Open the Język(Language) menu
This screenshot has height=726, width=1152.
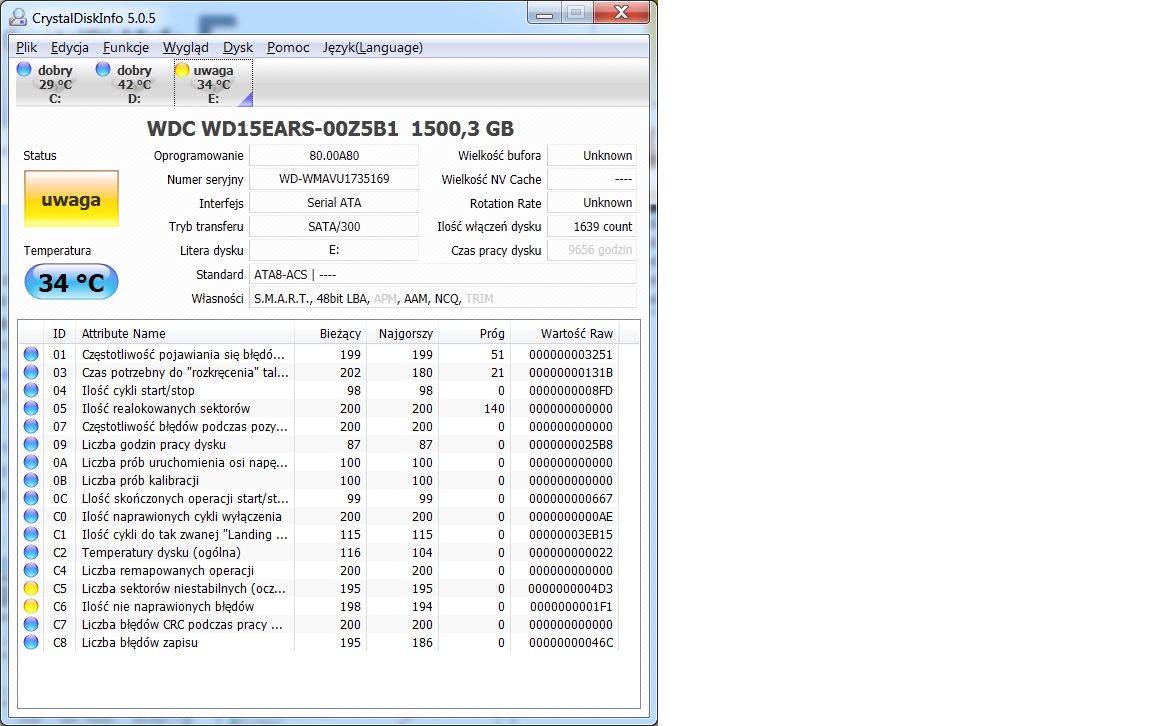372,47
